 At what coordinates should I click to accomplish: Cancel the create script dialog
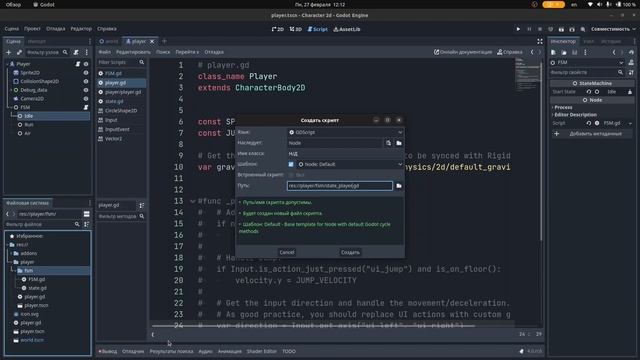click(x=287, y=252)
